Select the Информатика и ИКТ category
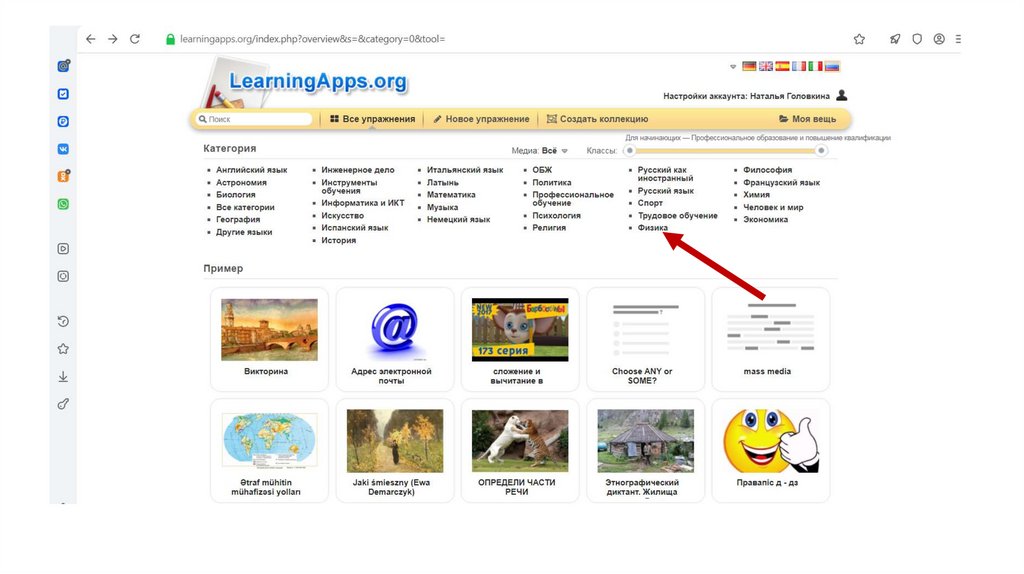This screenshot has width=1024, height=574. tap(362, 203)
